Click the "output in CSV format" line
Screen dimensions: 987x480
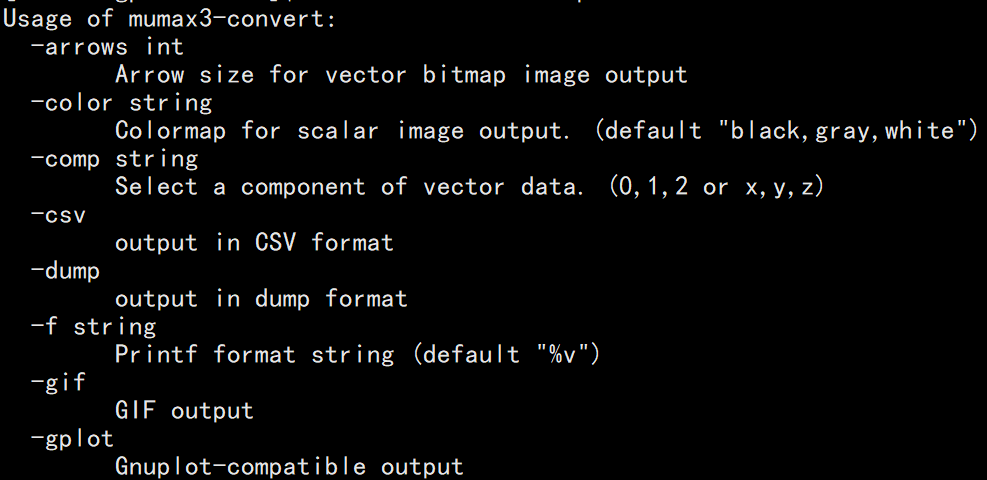click(254, 243)
